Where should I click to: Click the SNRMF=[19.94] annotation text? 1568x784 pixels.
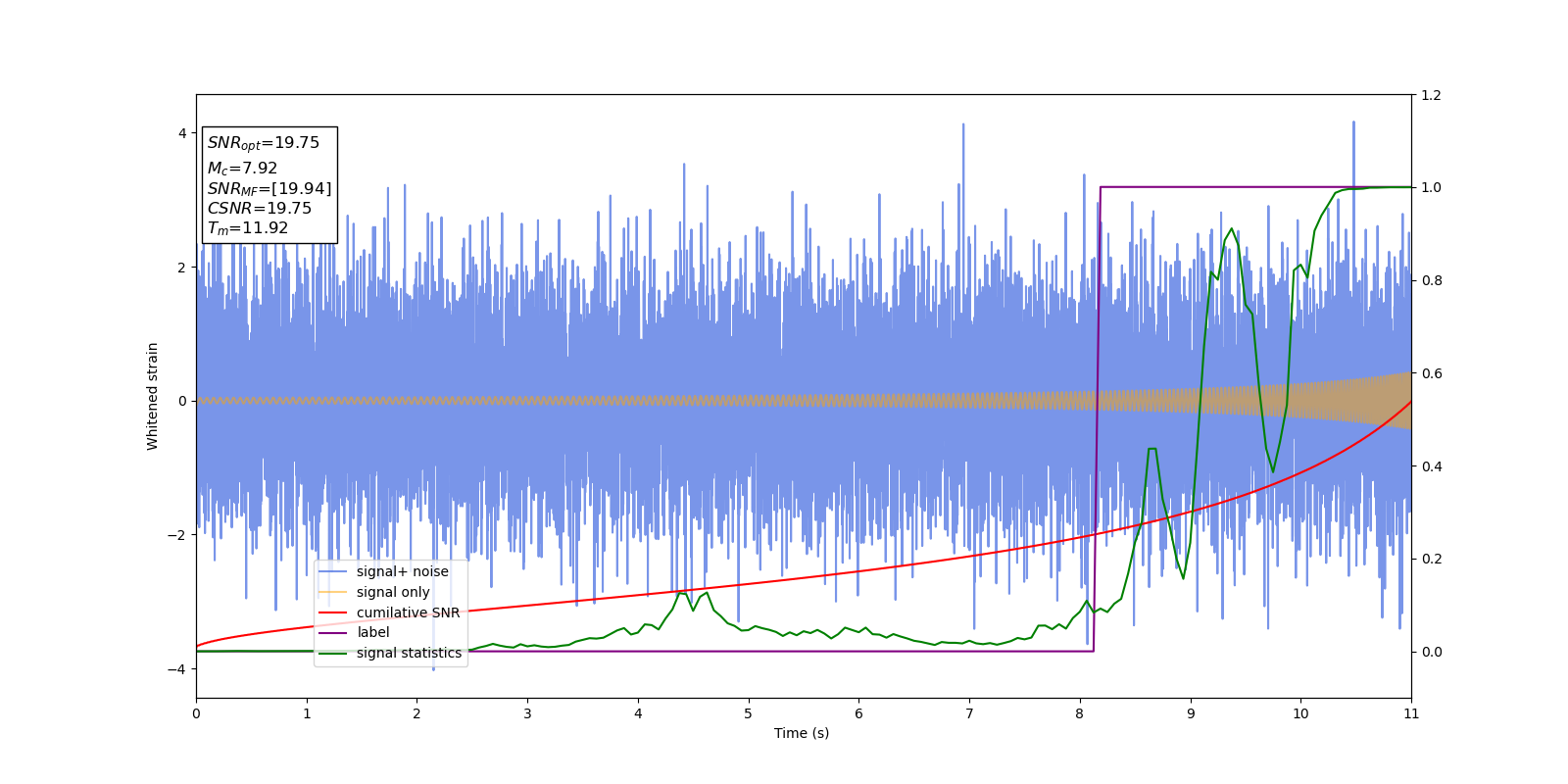point(269,189)
